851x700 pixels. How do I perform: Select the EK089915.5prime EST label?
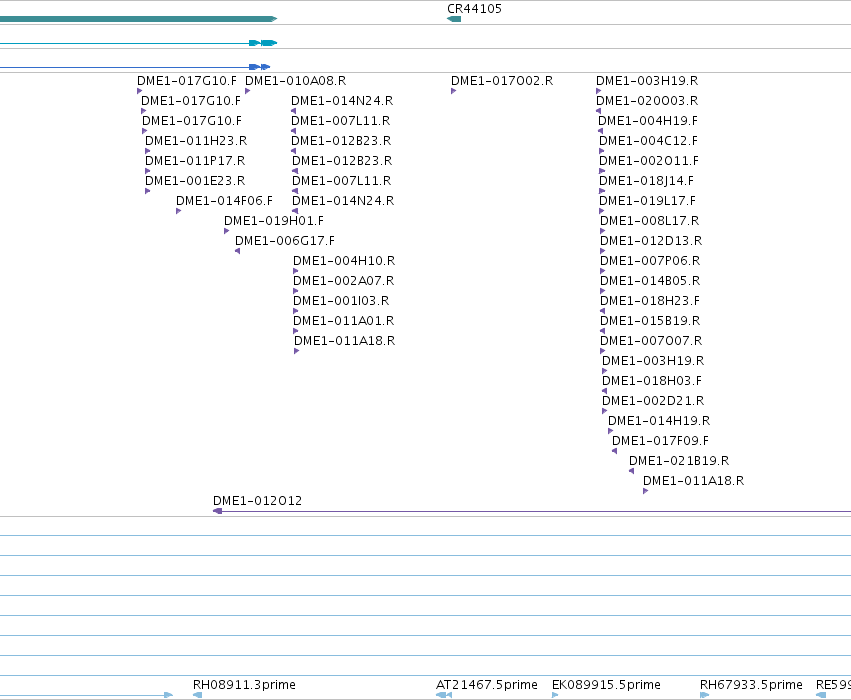tap(606, 685)
